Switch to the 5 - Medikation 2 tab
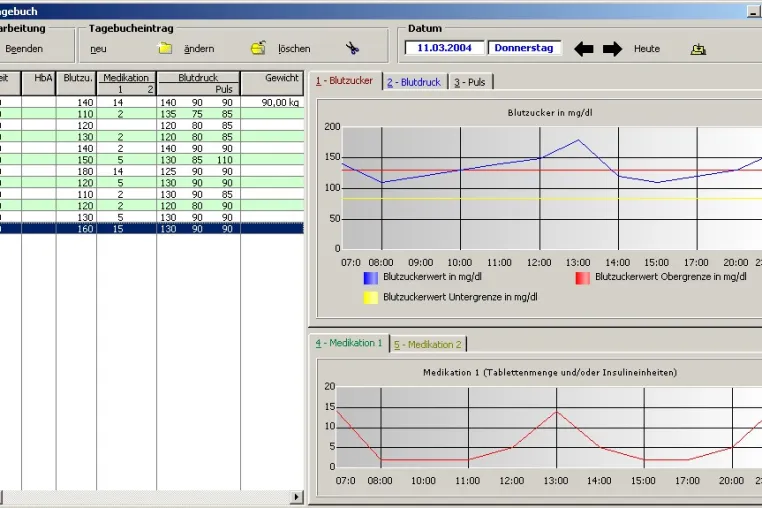762x508 pixels. [428, 344]
